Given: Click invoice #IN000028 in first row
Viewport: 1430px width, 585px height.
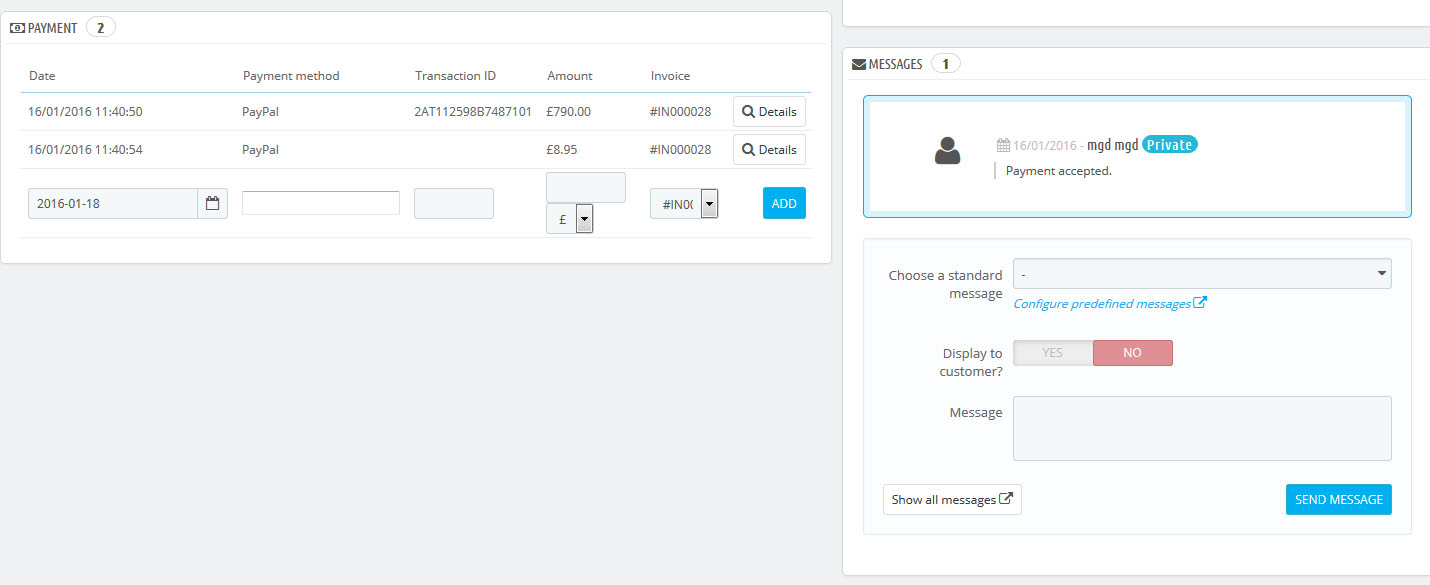Looking at the screenshot, I should pos(681,112).
